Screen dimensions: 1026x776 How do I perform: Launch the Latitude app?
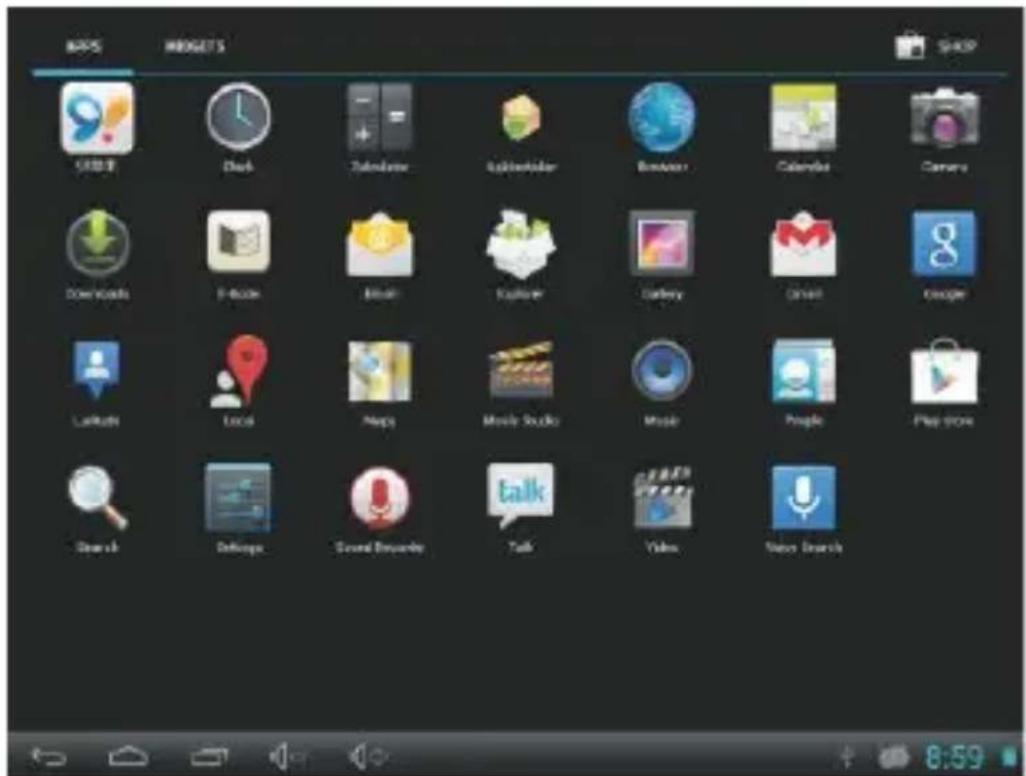click(96, 370)
